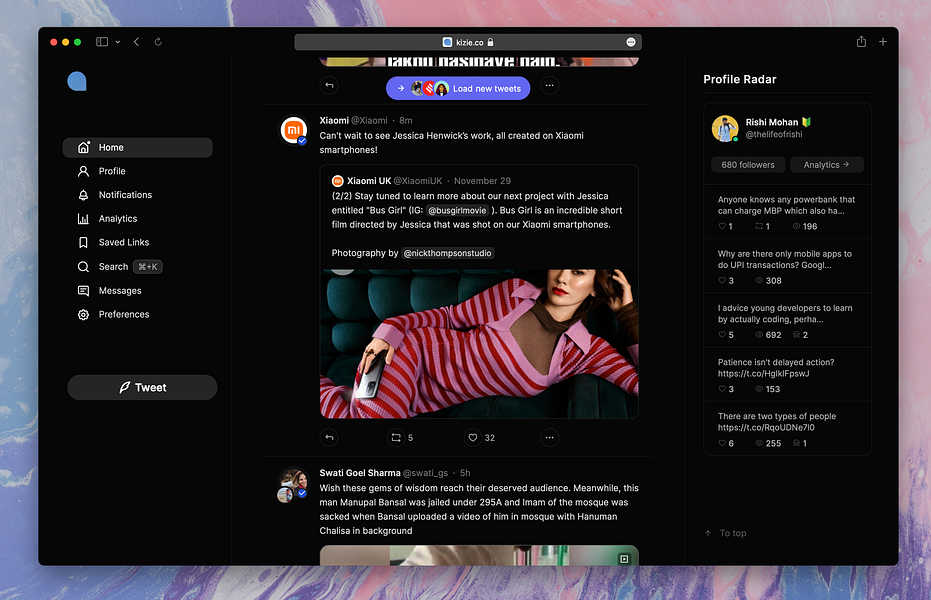The height and width of the screenshot is (600, 931).
Task: Open There are two types tweet
Action: [x=787, y=428]
